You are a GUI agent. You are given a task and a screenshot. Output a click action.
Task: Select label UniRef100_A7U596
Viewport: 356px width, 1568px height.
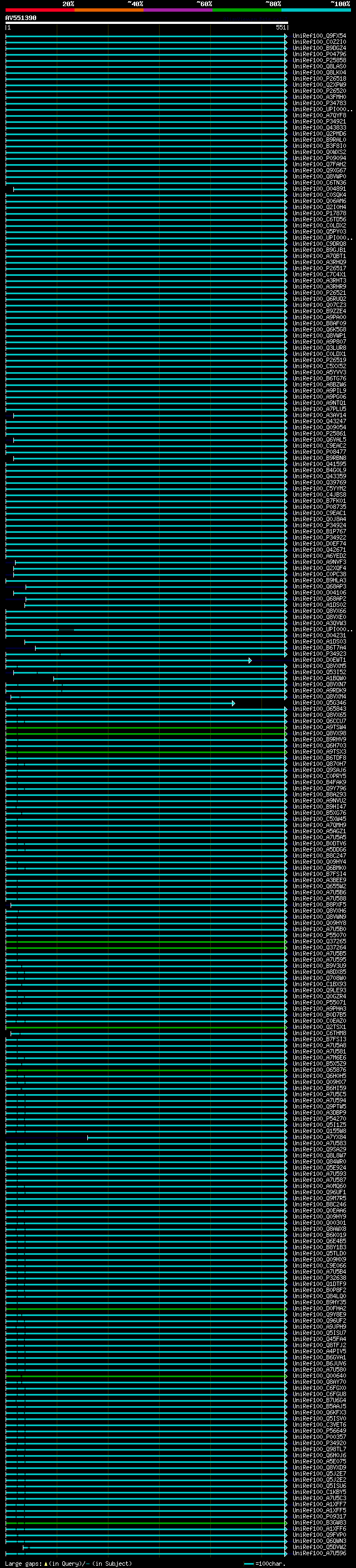click(x=319, y=1554)
